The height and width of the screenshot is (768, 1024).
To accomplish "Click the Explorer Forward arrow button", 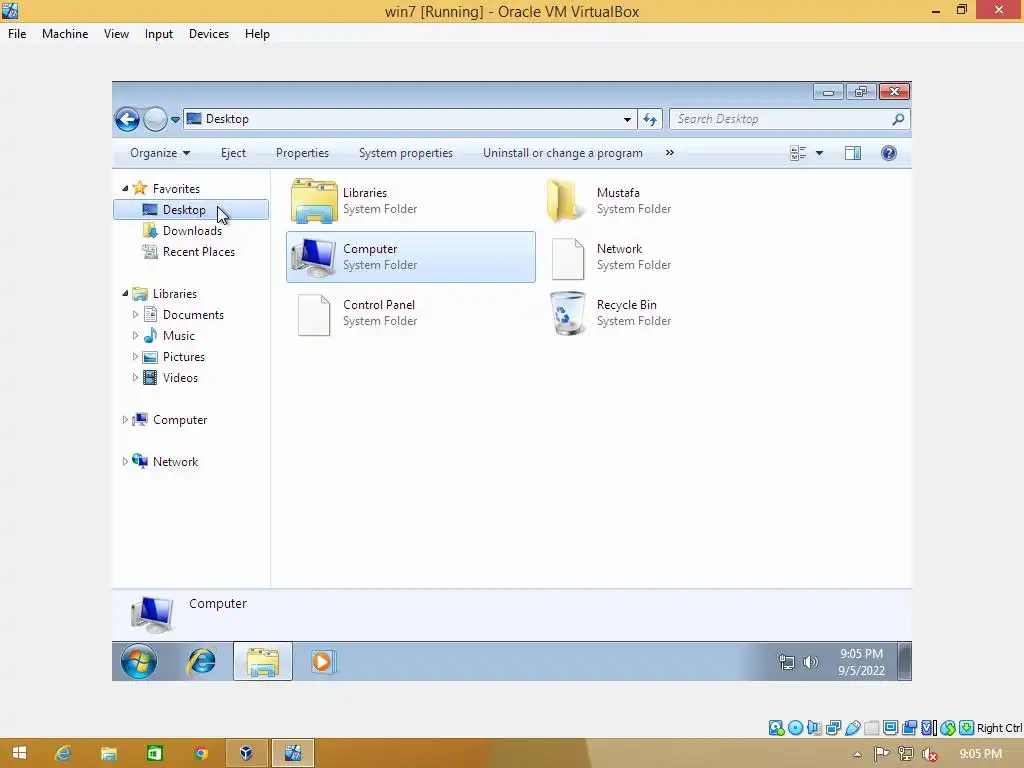I will pos(155,120).
